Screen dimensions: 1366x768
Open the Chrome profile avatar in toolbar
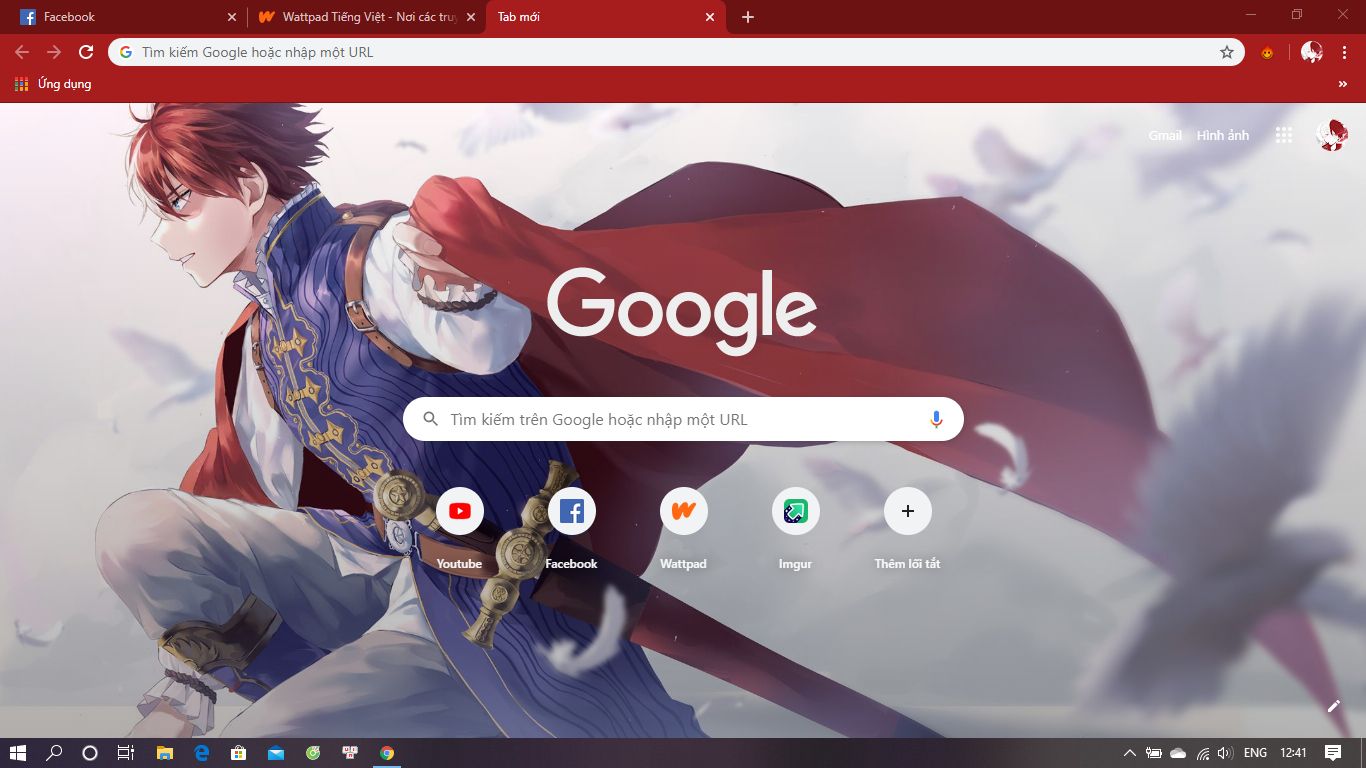point(1311,52)
